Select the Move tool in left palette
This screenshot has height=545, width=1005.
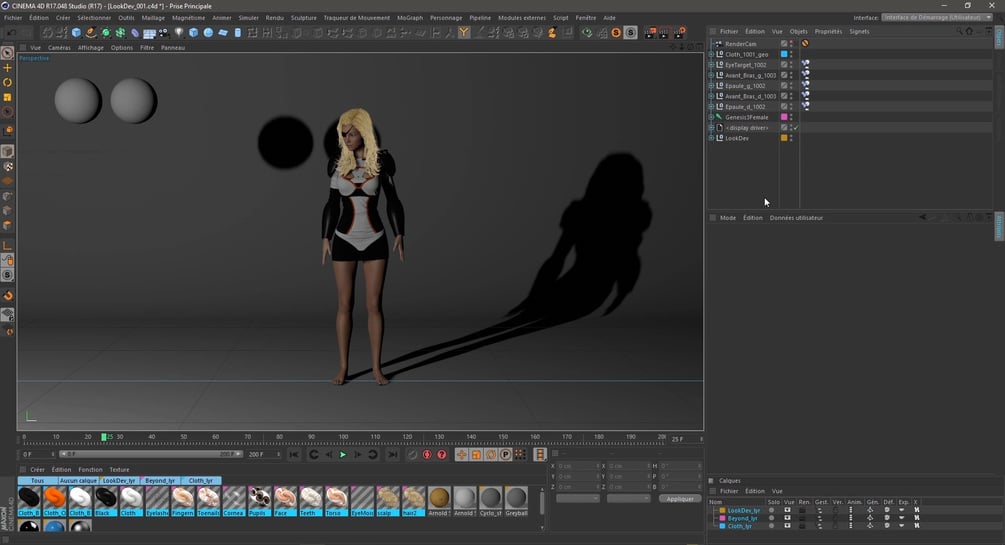click(8, 67)
